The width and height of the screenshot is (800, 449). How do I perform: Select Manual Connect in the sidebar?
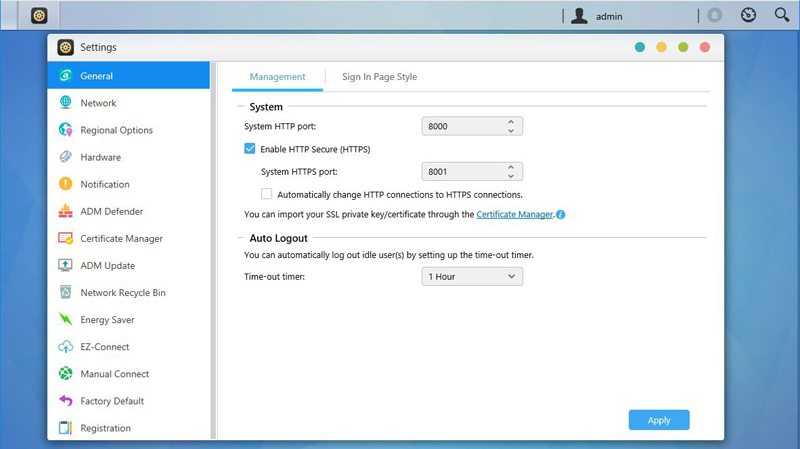[129, 373]
